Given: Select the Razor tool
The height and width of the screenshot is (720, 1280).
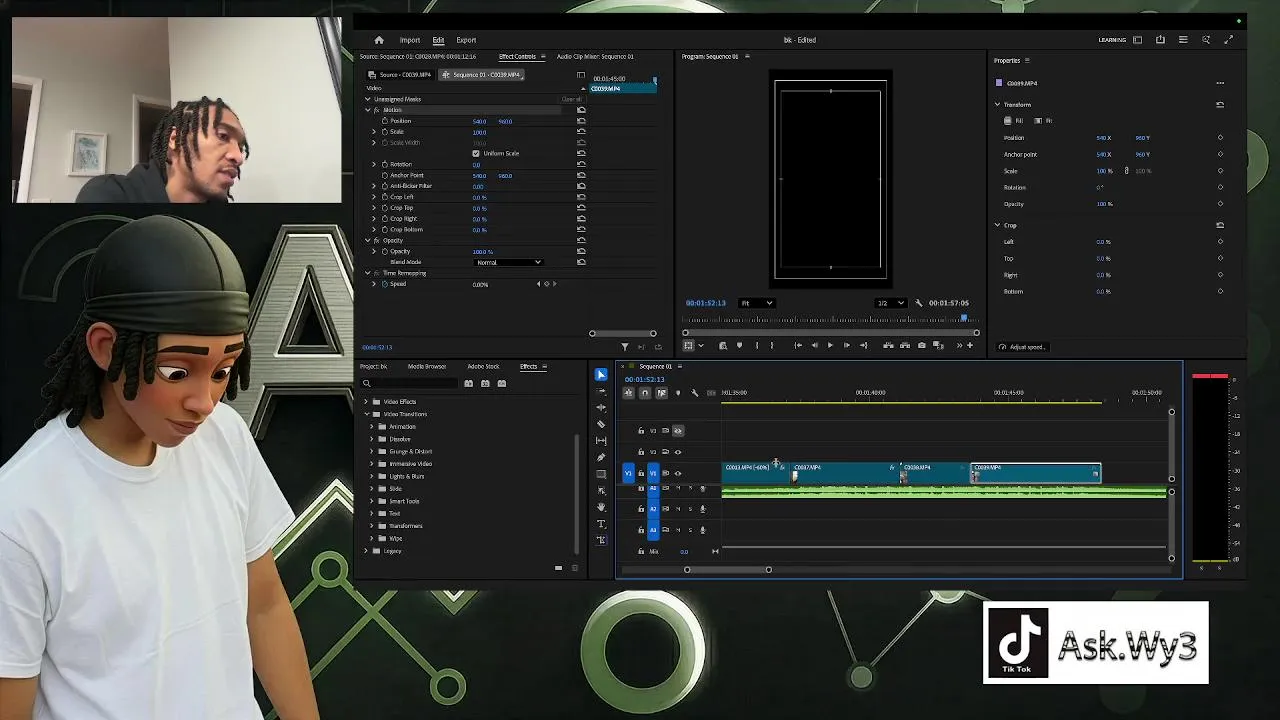Looking at the screenshot, I should tap(601, 424).
